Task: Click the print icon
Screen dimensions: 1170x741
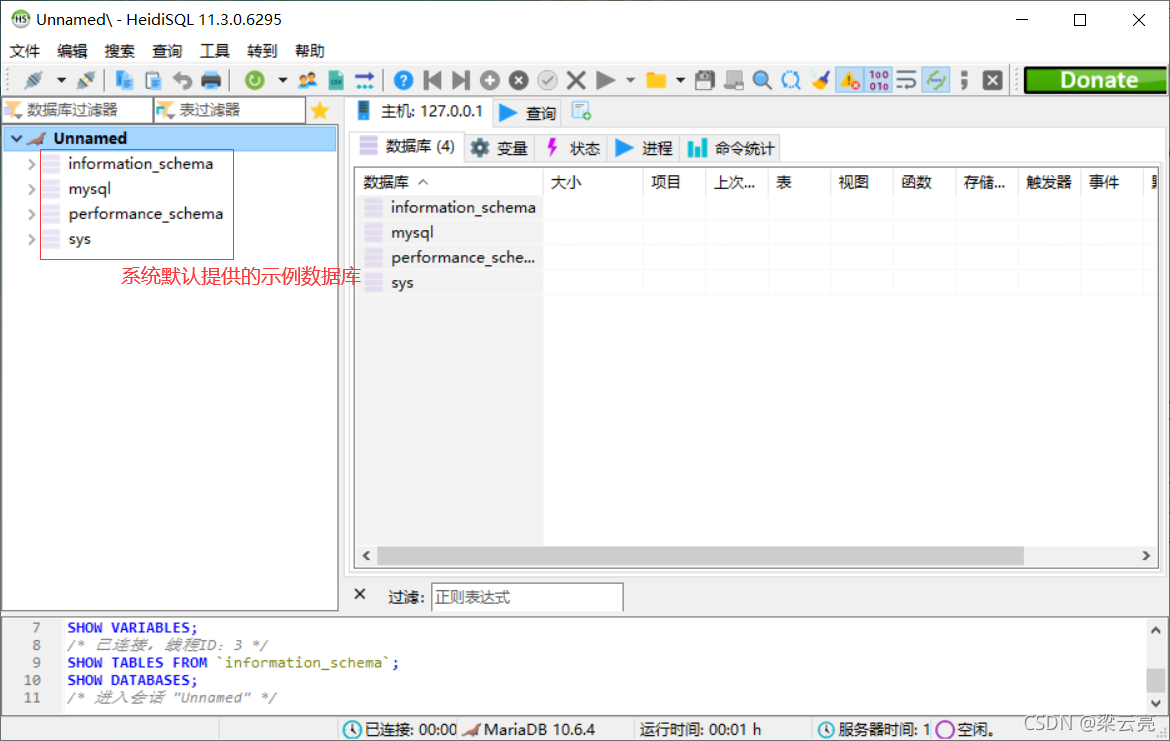Action: 211,80
